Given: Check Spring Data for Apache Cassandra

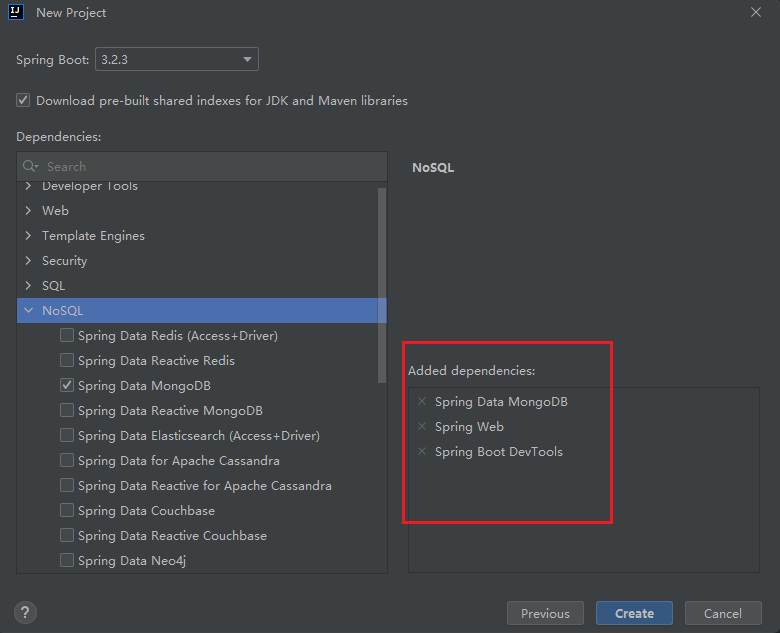Looking at the screenshot, I should (x=67, y=460).
